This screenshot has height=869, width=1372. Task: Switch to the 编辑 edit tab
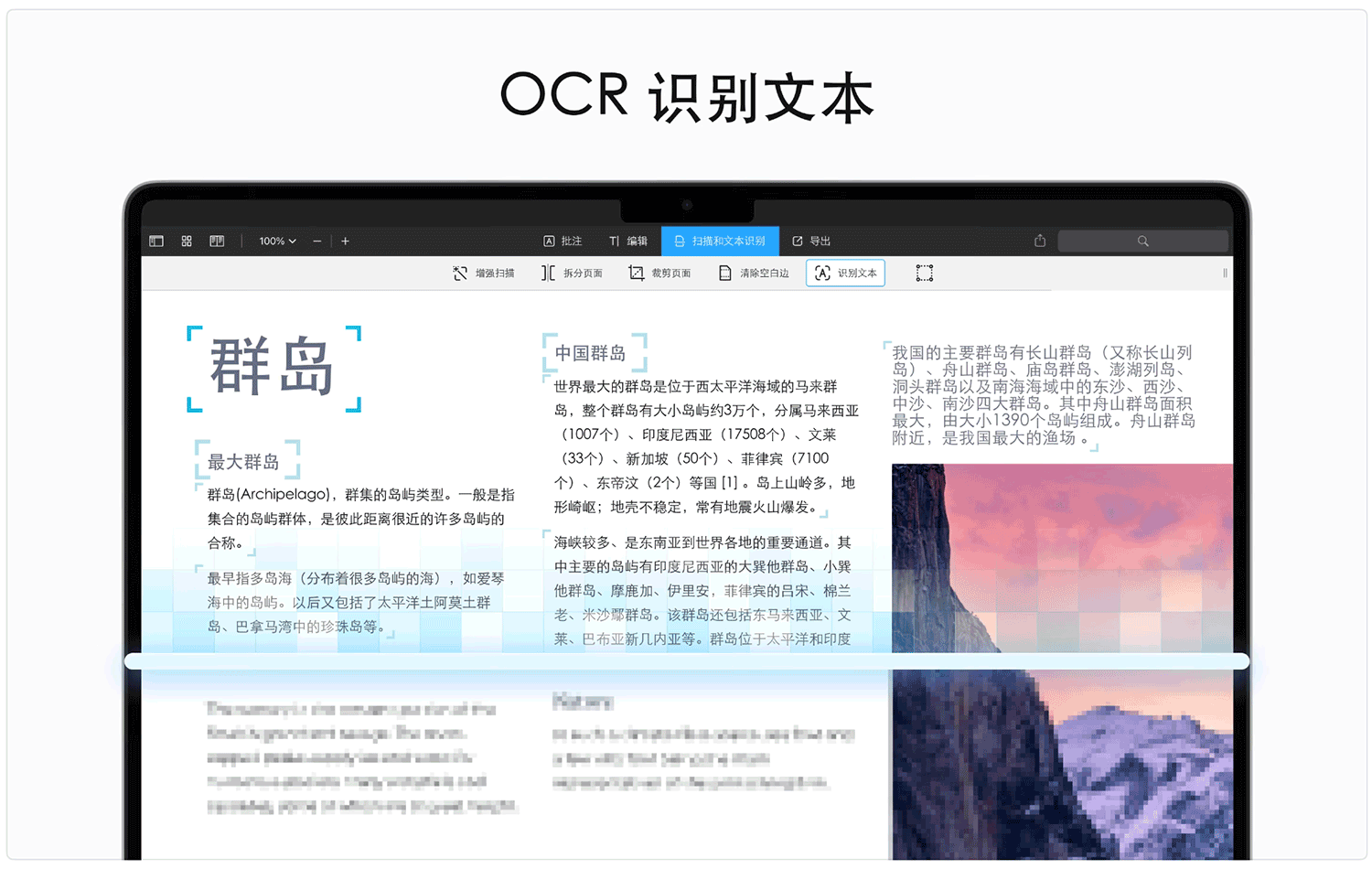click(628, 241)
